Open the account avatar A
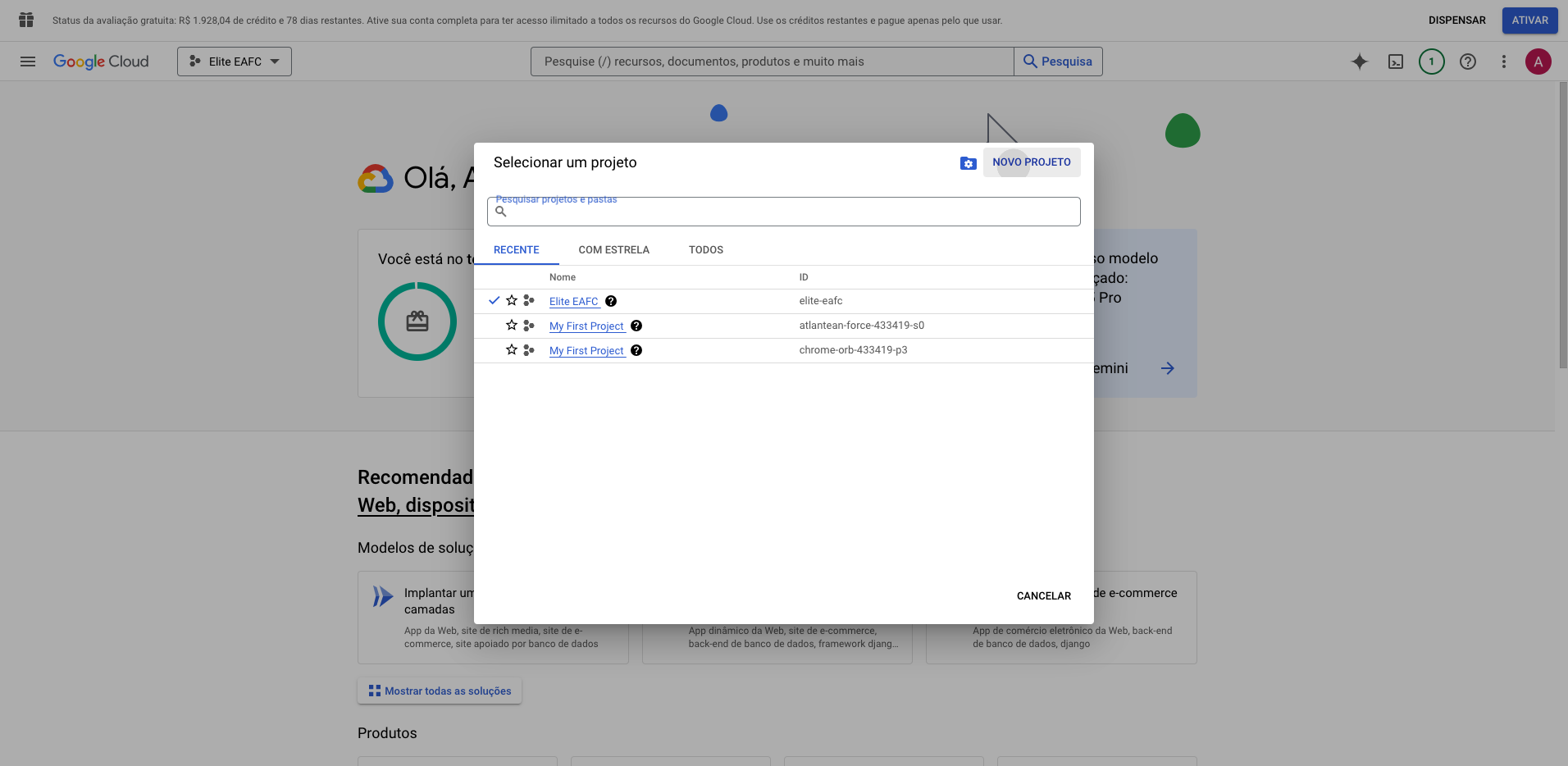1568x766 pixels. coord(1538,62)
